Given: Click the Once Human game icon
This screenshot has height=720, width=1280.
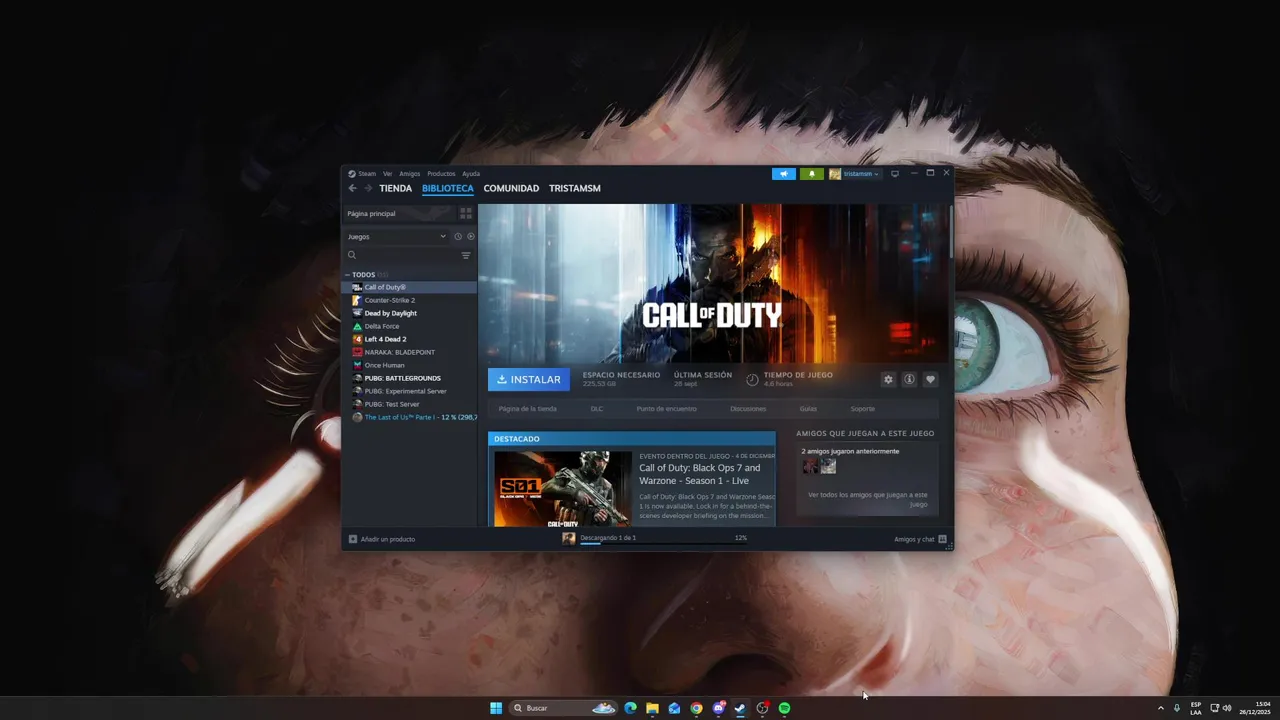Looking at the screenshot, I should tap(357, 365).
